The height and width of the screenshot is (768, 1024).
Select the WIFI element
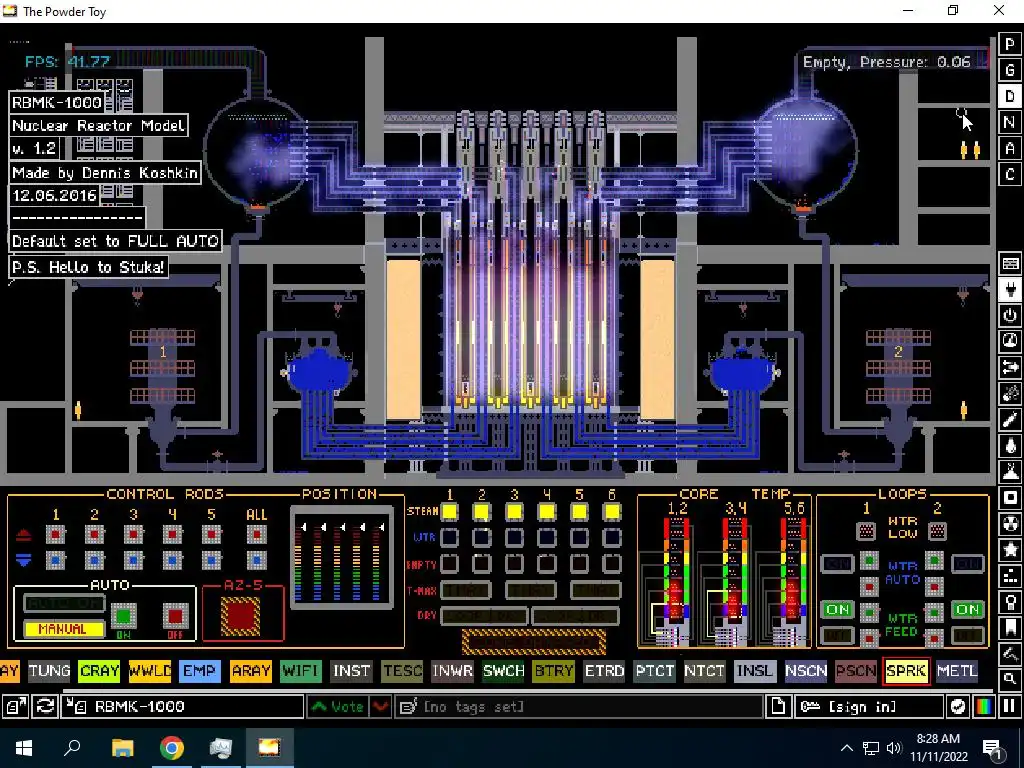[301, 671]
